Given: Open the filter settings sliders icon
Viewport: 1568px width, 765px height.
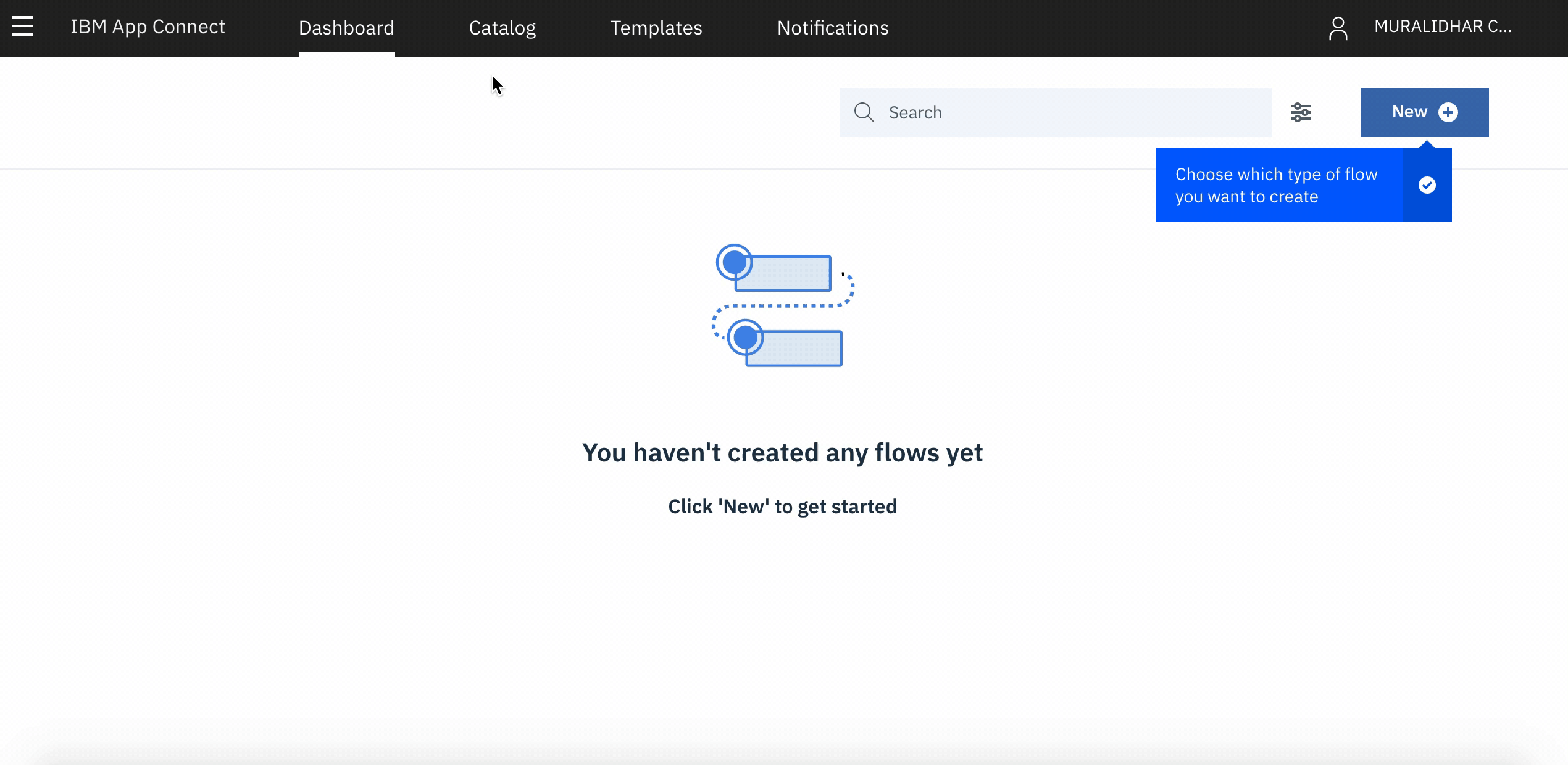Looking at the screenshot, I should tap(1301, 112).
